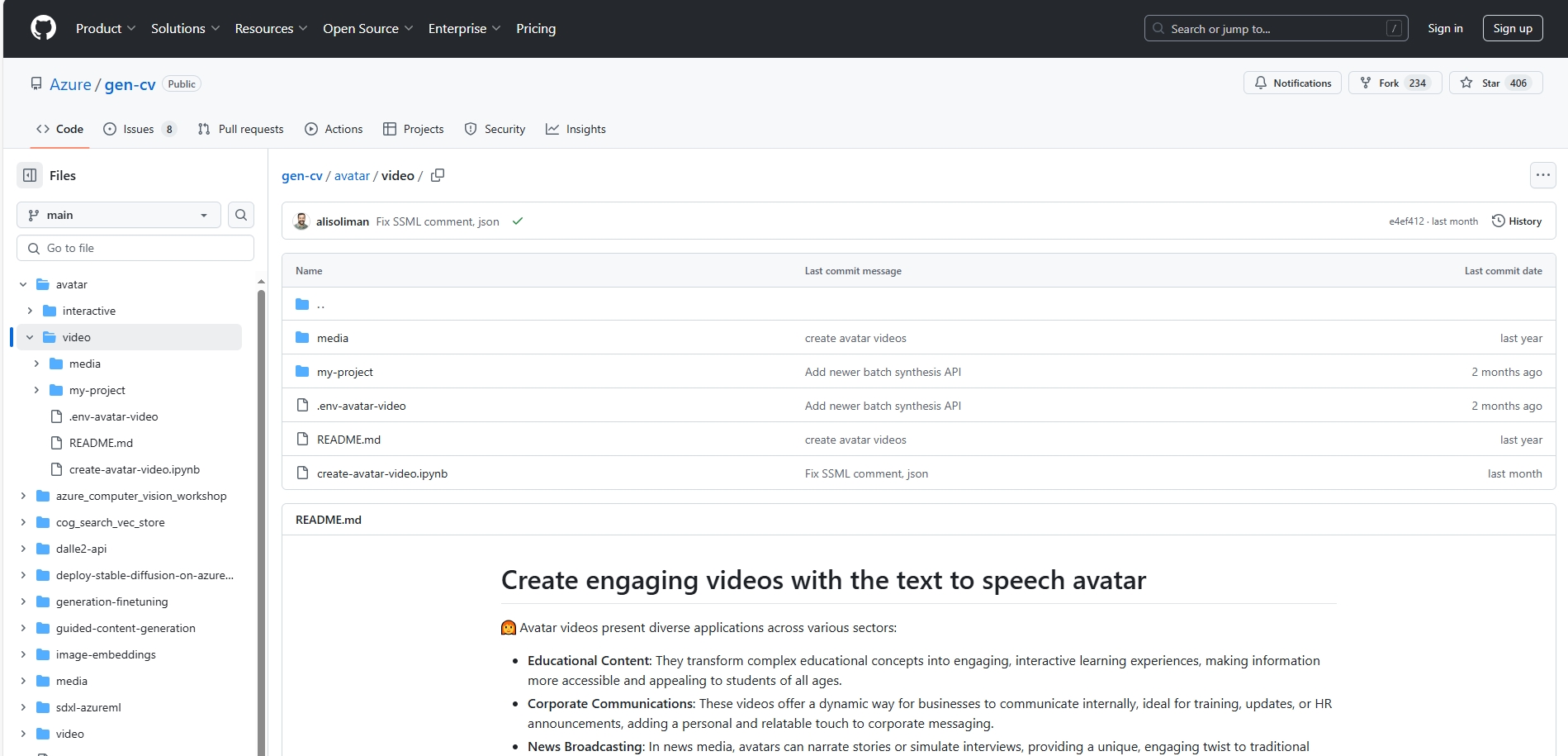This screenshot has width=1568, height=756.
Task: Click the create-avatar-video.ipynb file icon in the table
Action: [x=302, y=473]
